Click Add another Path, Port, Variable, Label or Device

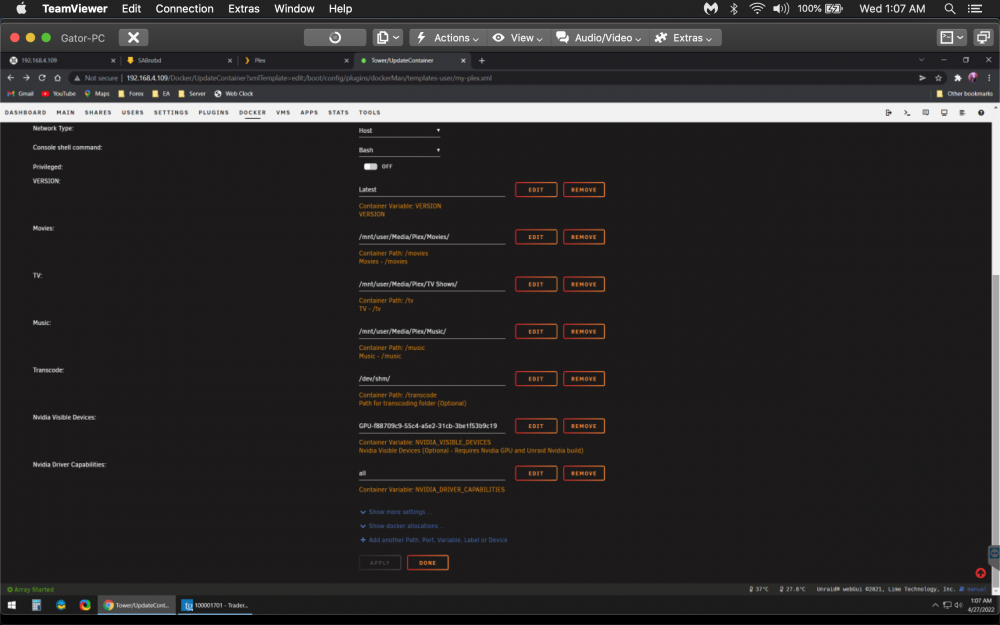434,540
